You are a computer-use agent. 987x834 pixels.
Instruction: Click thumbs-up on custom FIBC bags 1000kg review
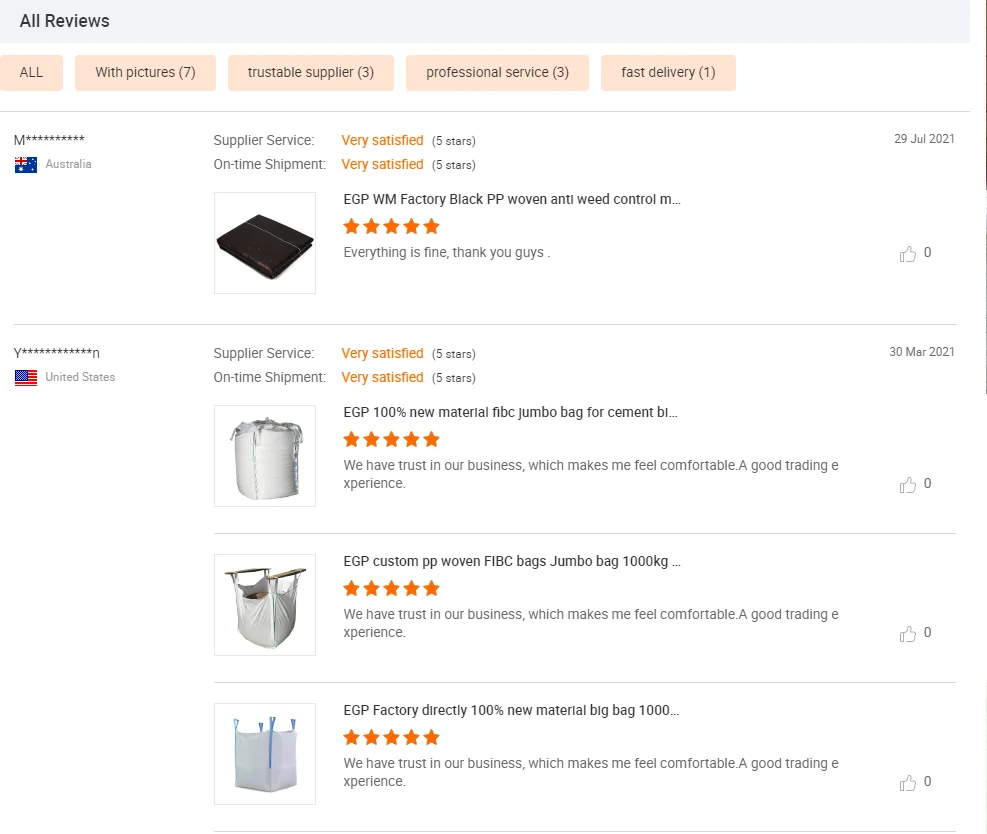(908, 634)
